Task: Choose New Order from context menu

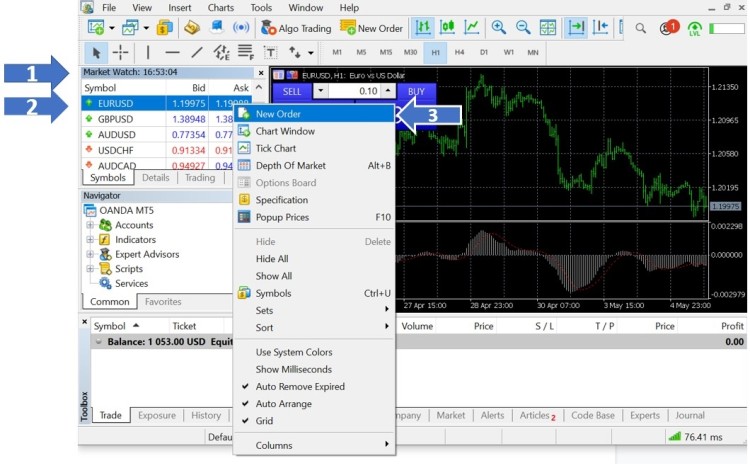Action: click(277, 114)
